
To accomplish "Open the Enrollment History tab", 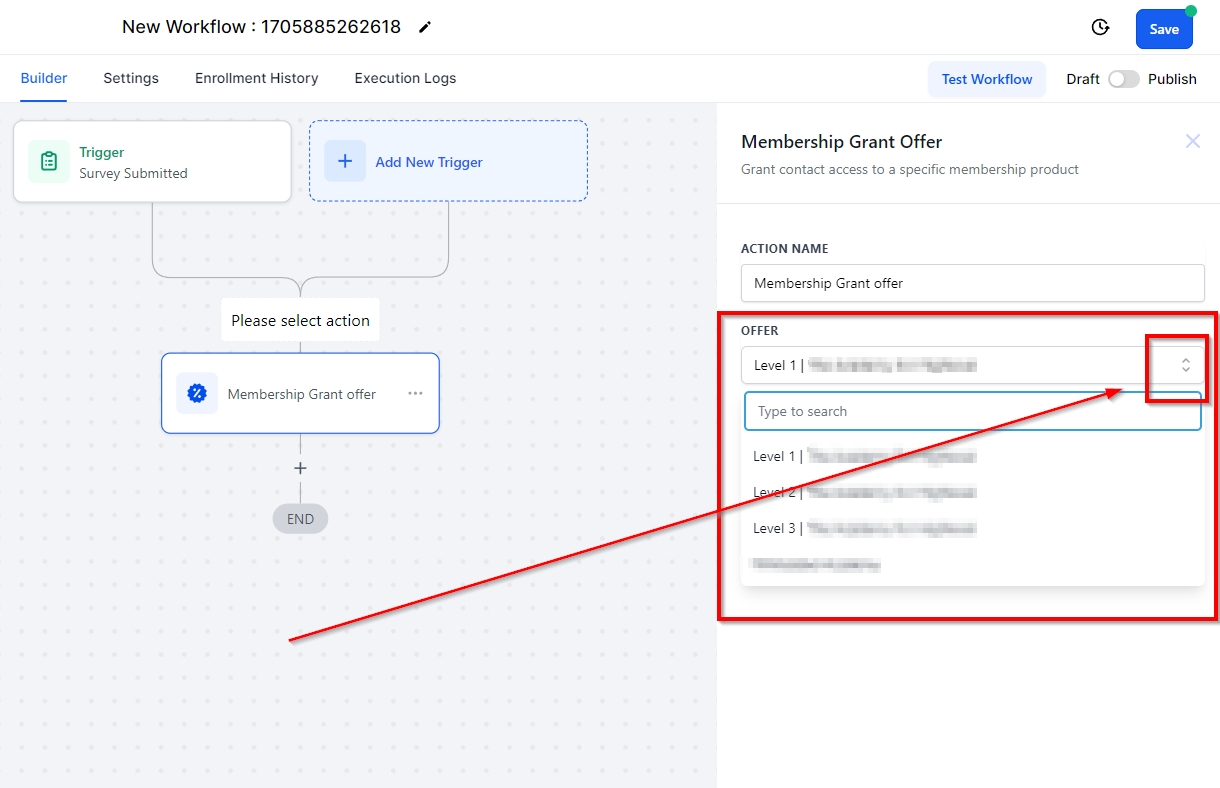I will 256,78.
